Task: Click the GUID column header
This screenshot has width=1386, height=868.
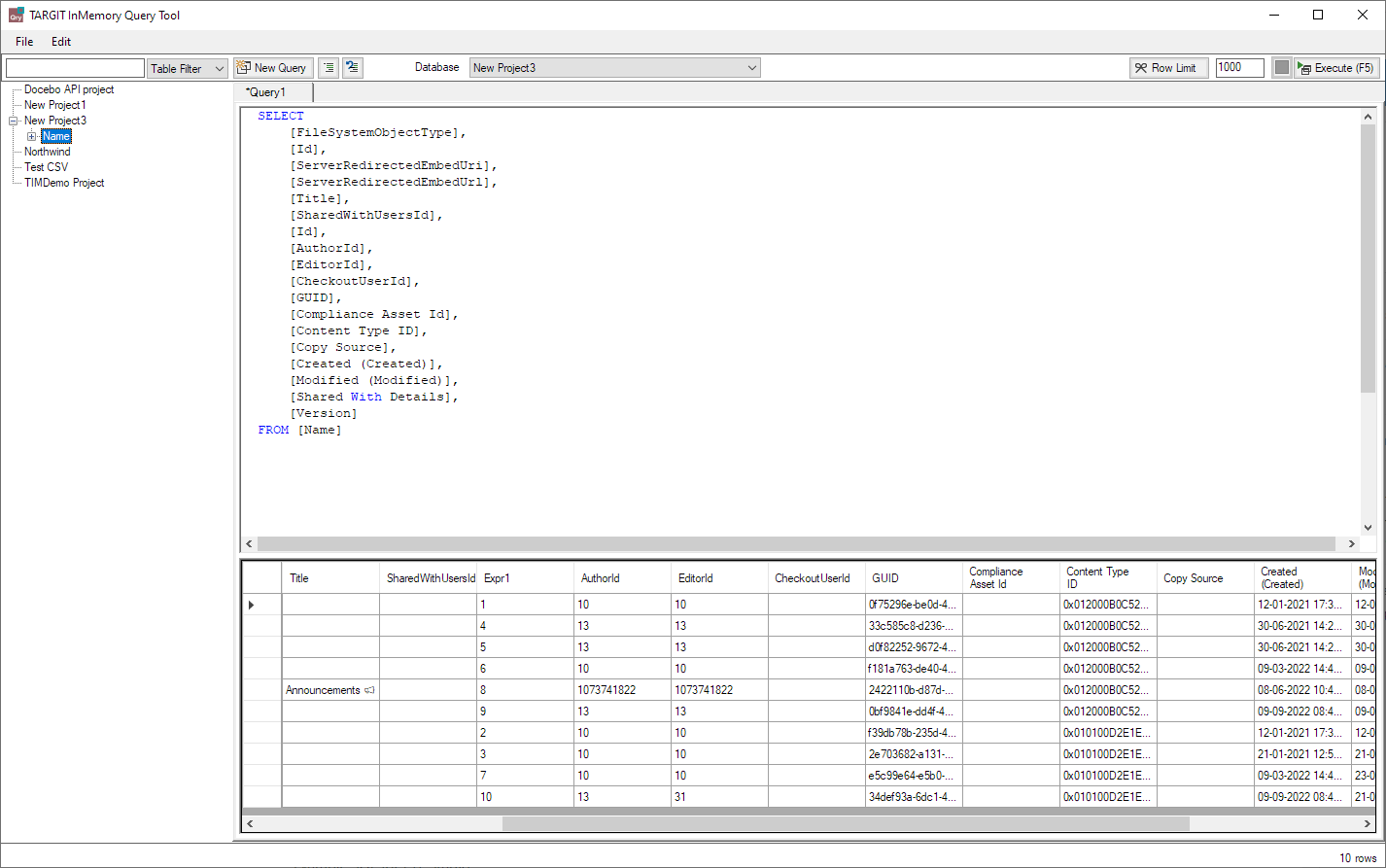Action: (x=914, y=577)
